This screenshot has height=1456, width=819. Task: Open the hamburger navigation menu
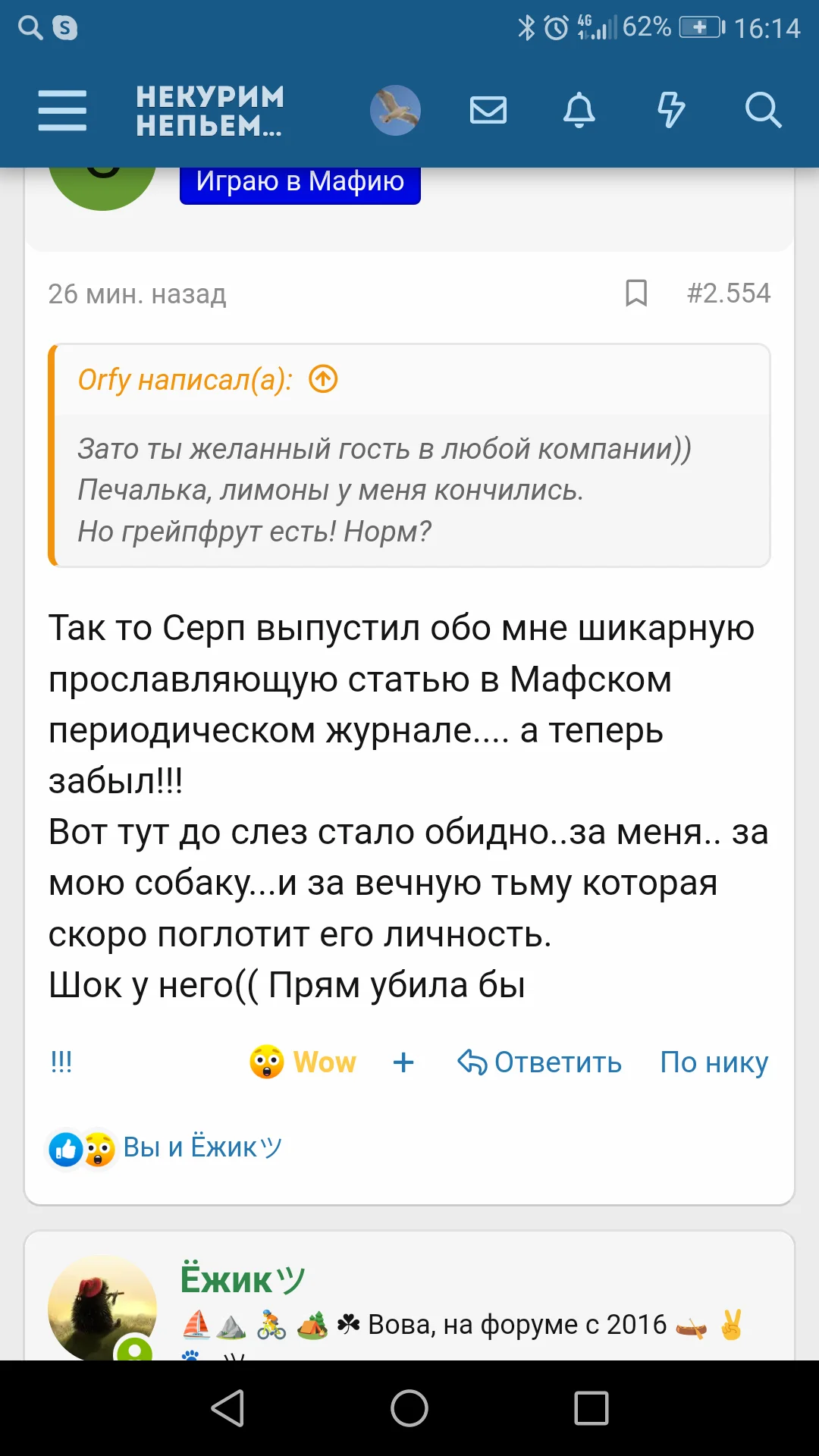click(62, 111)
